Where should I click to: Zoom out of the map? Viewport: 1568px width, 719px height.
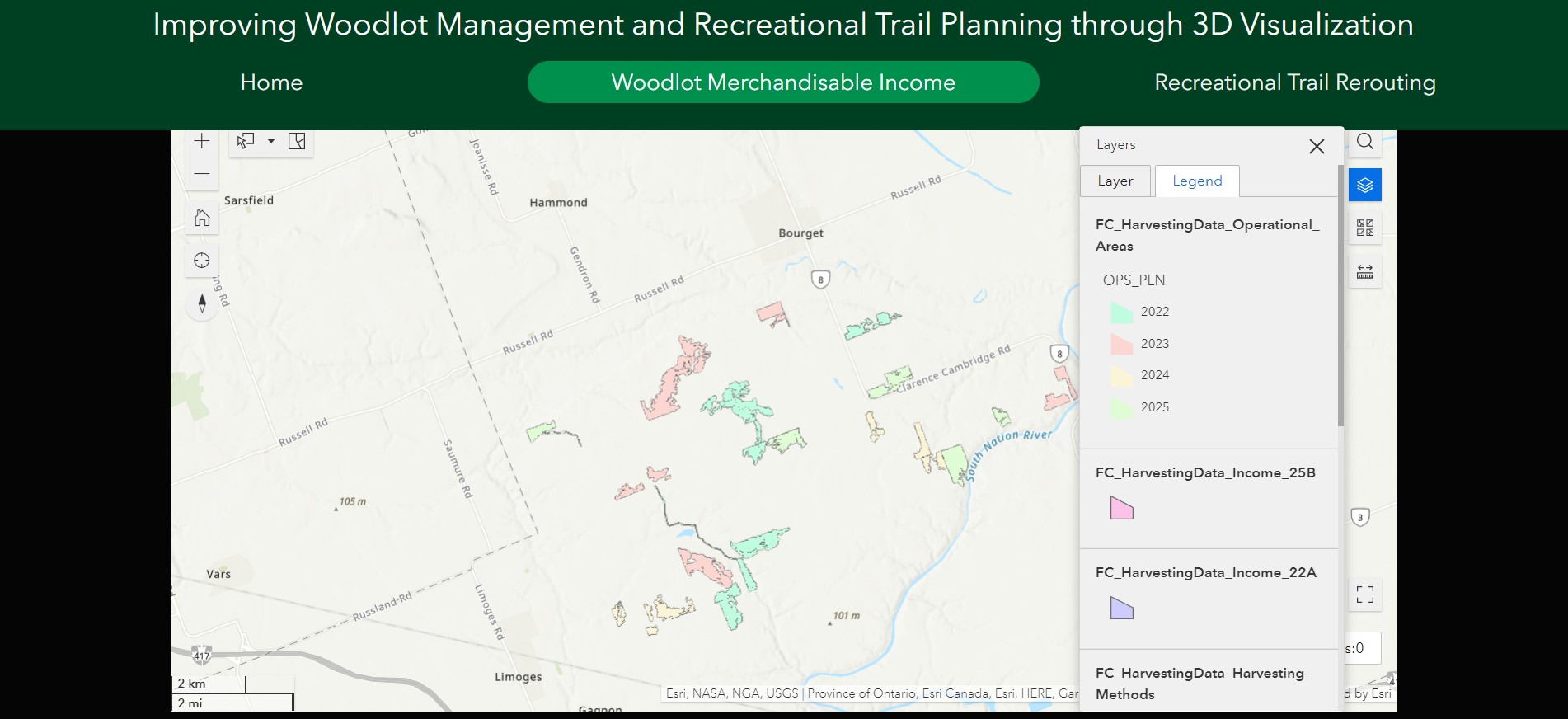[202, 174]
